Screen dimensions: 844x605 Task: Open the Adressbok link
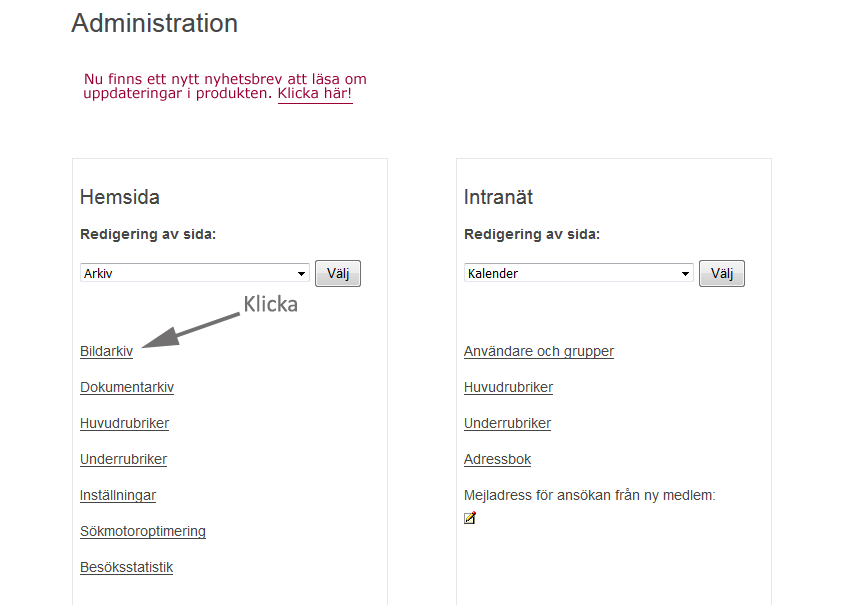click(497, 460)
